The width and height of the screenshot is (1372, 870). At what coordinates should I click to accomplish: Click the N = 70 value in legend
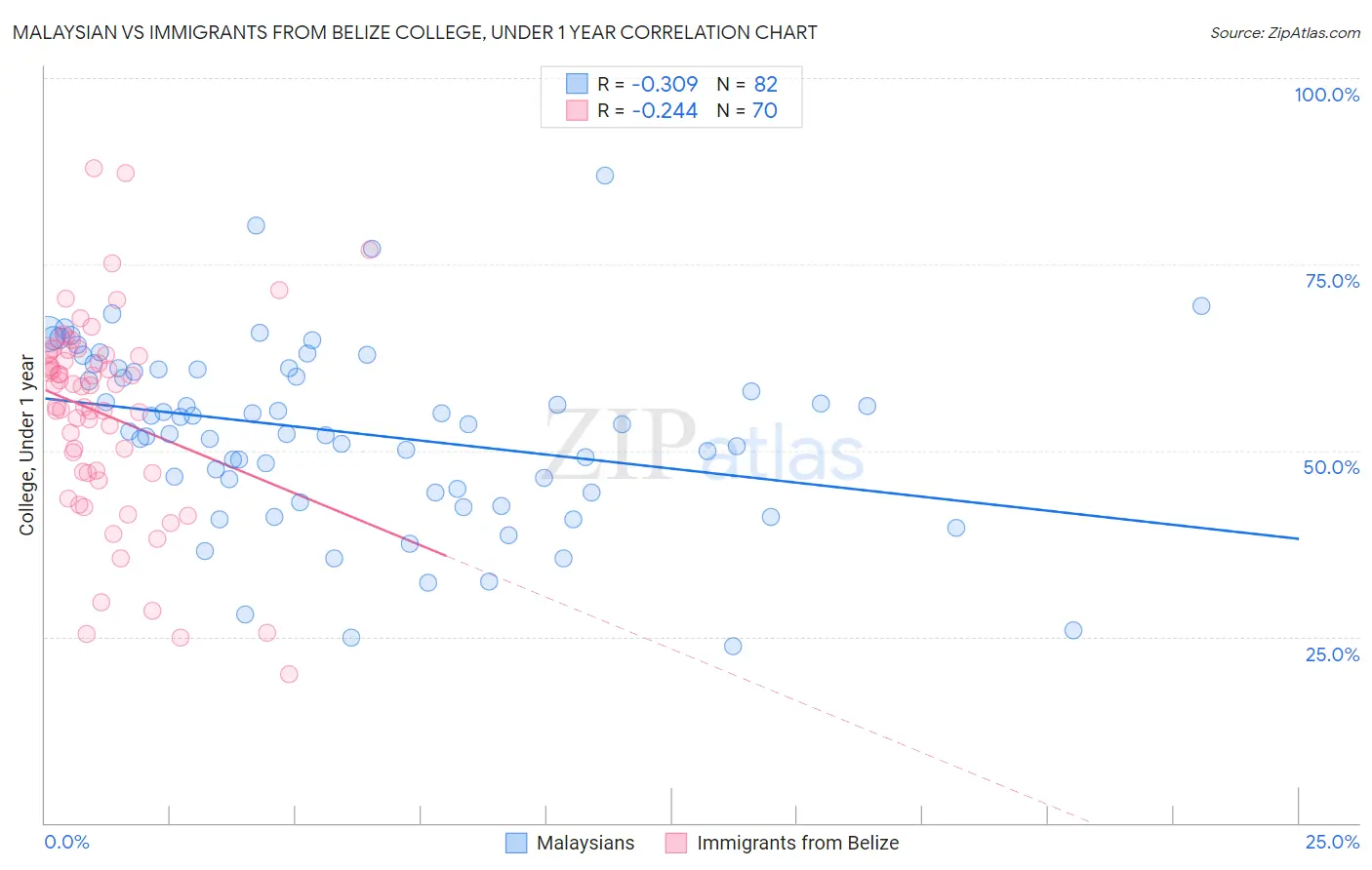point(747,110)
